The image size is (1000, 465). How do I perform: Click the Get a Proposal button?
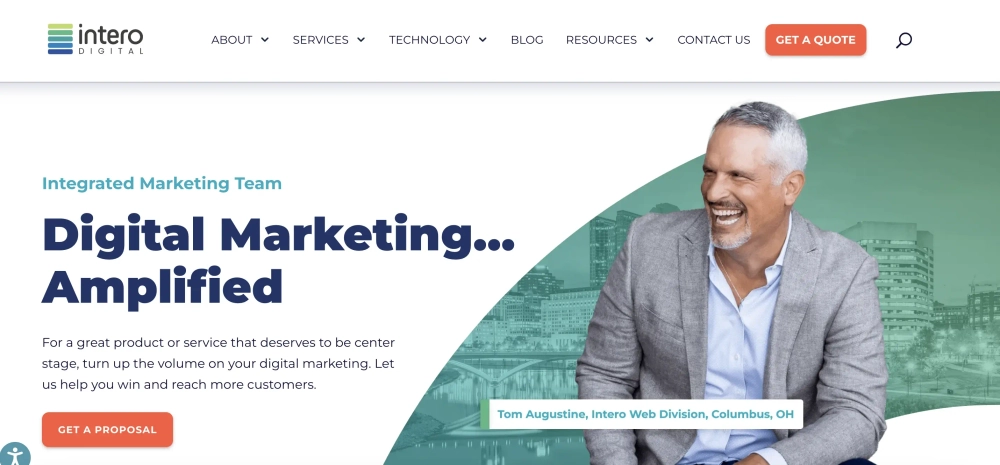107,429
